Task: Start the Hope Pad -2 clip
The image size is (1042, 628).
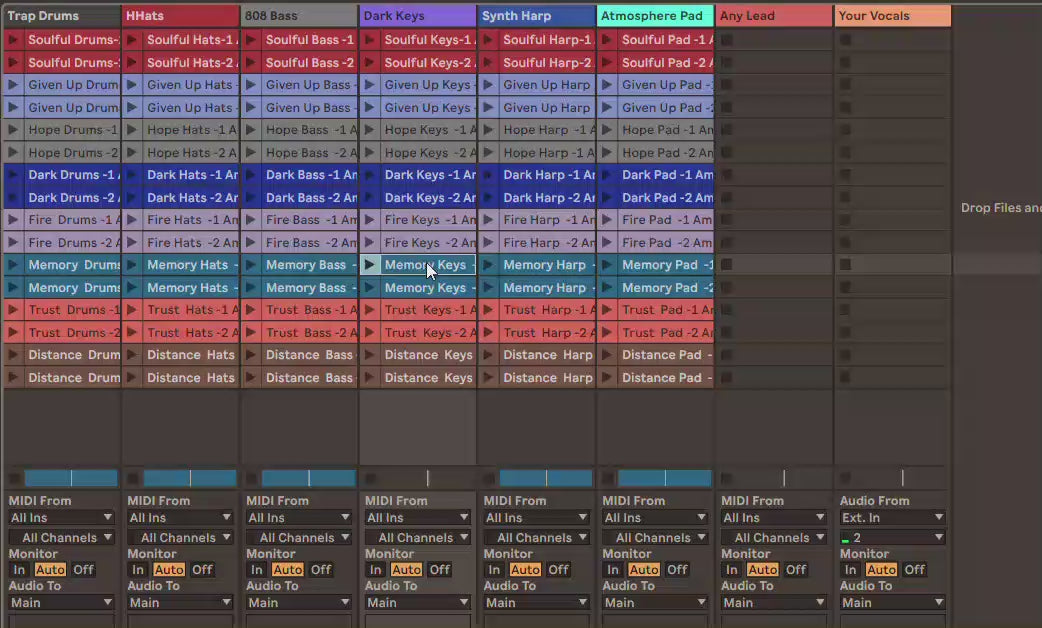Action: 607,153
